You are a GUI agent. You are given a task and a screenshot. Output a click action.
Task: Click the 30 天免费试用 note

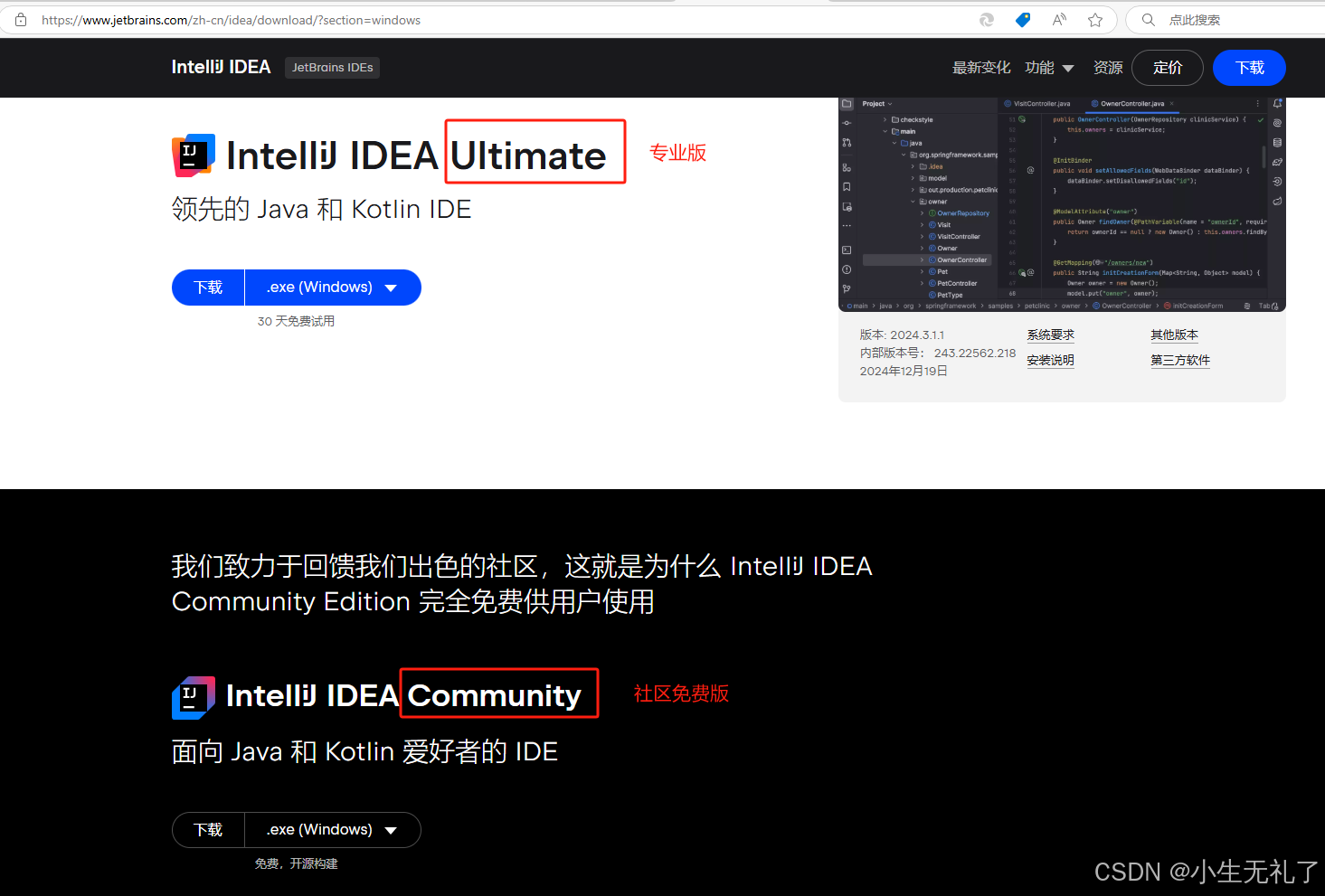coord(296,321)
